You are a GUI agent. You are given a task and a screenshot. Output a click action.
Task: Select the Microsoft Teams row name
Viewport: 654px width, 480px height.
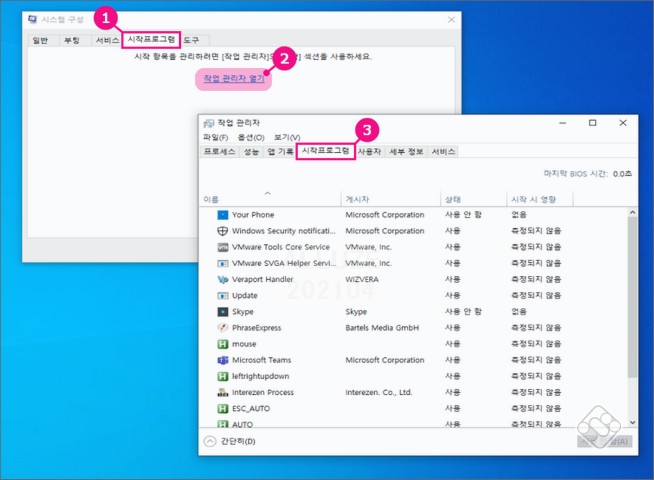pyautogui.click(x=262, y=360)
